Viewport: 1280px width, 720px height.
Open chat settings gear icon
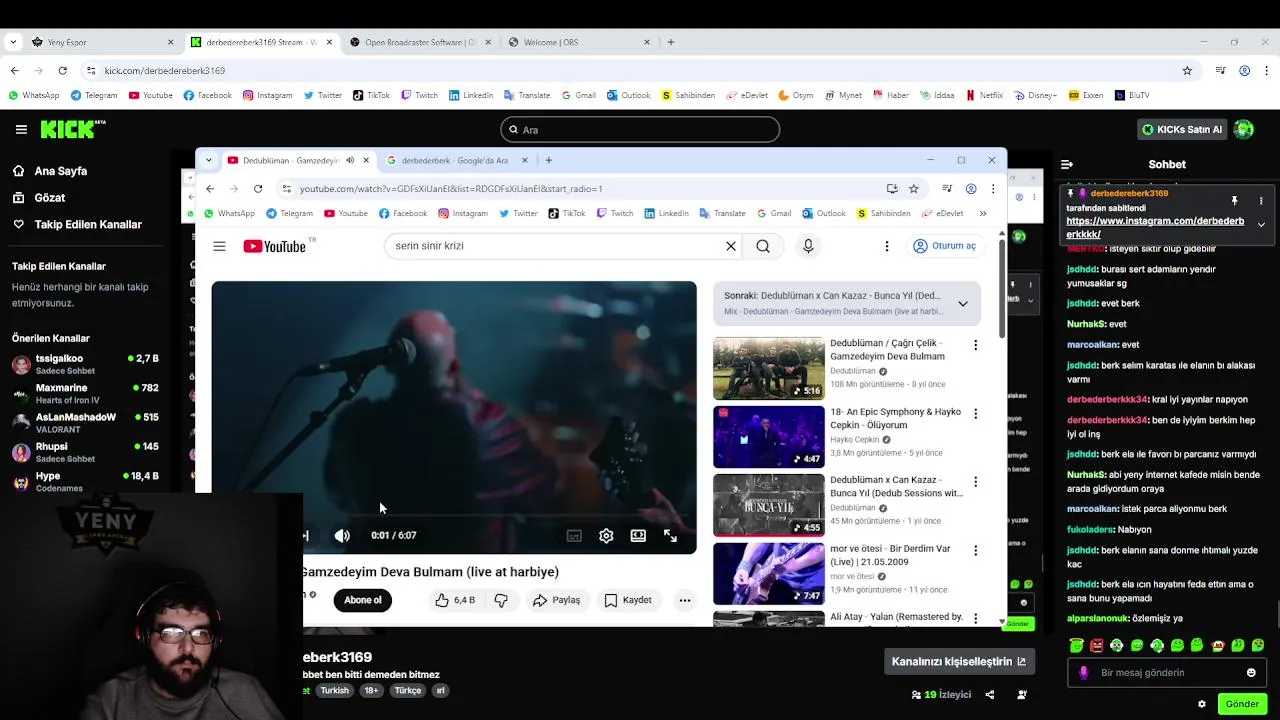pyautogui.click(x=1202, y=704)
